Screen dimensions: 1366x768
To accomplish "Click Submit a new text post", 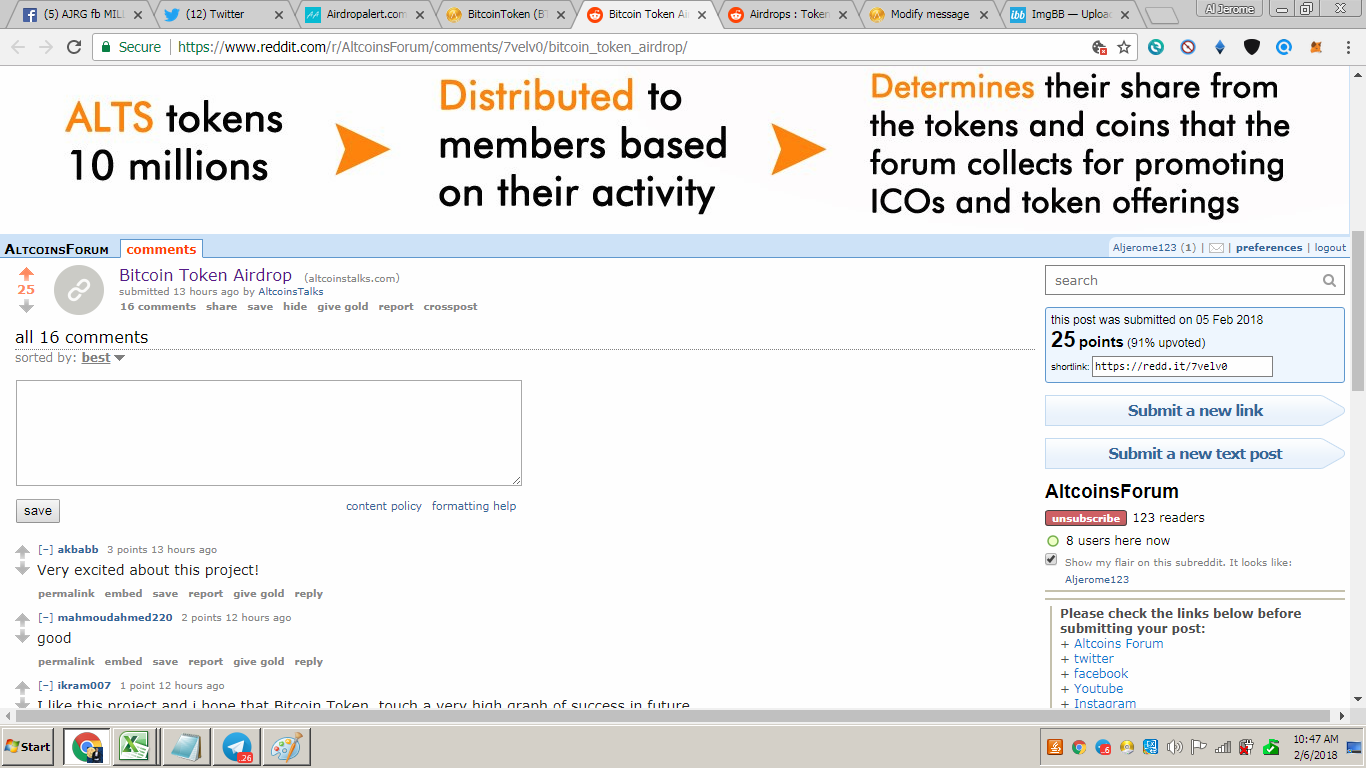I will (1195, 454).
